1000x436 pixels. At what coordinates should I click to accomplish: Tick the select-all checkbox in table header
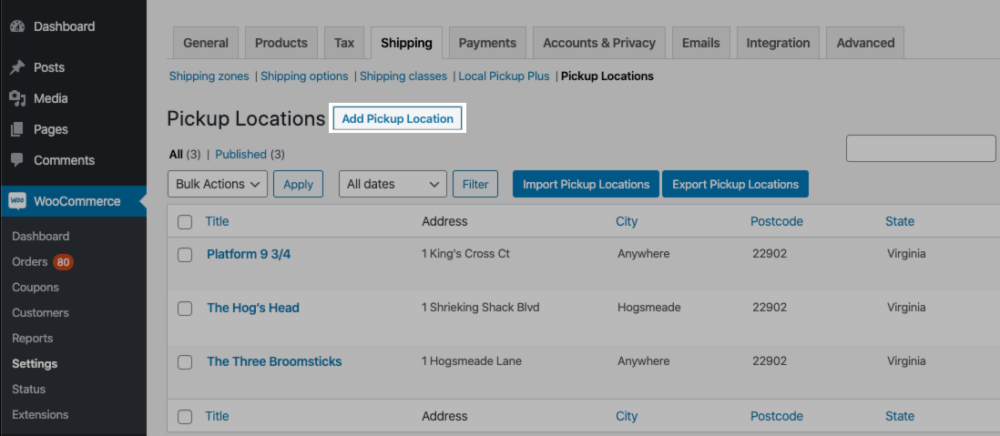185,222
